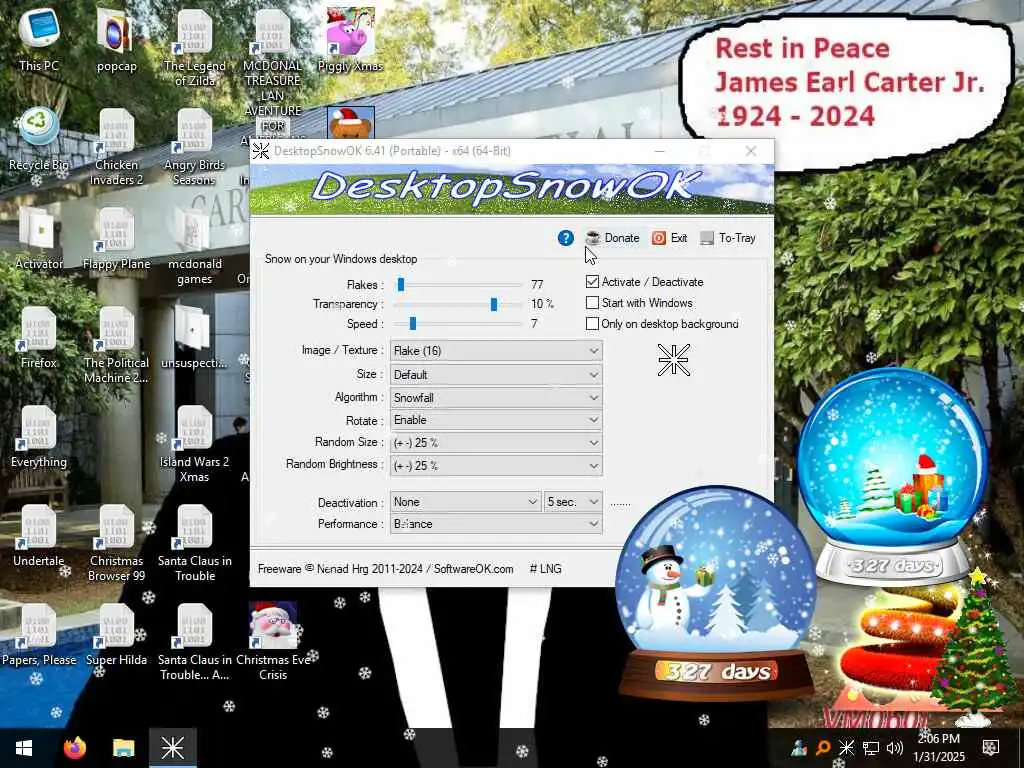
Task: Select the This PC desktop icon
Action: (x=39, y=40)
